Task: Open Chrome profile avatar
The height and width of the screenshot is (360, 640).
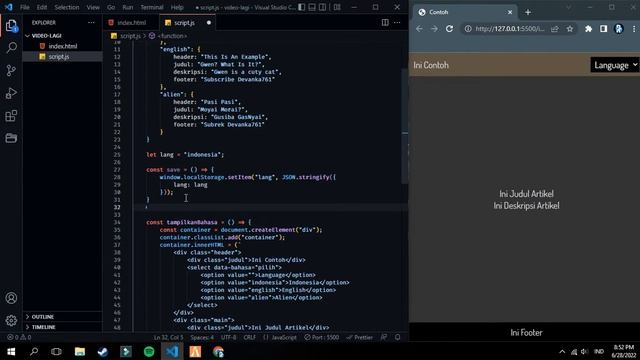Action: pyautogui.click(x=619, y=29)
